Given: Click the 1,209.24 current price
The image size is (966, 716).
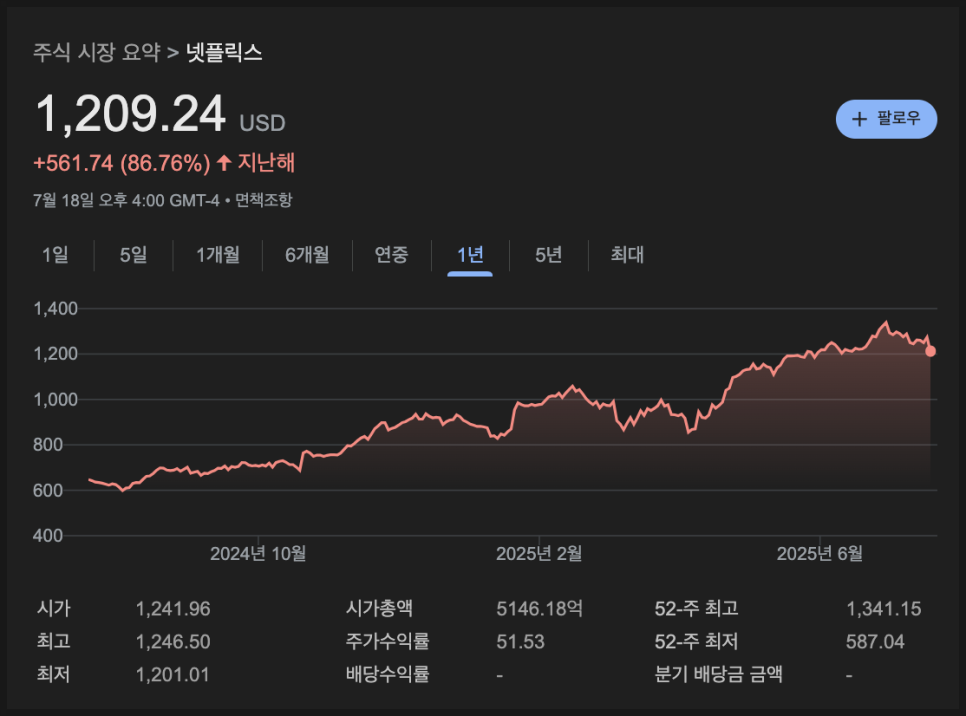Looking at the screenshot, I should [131, 114].
